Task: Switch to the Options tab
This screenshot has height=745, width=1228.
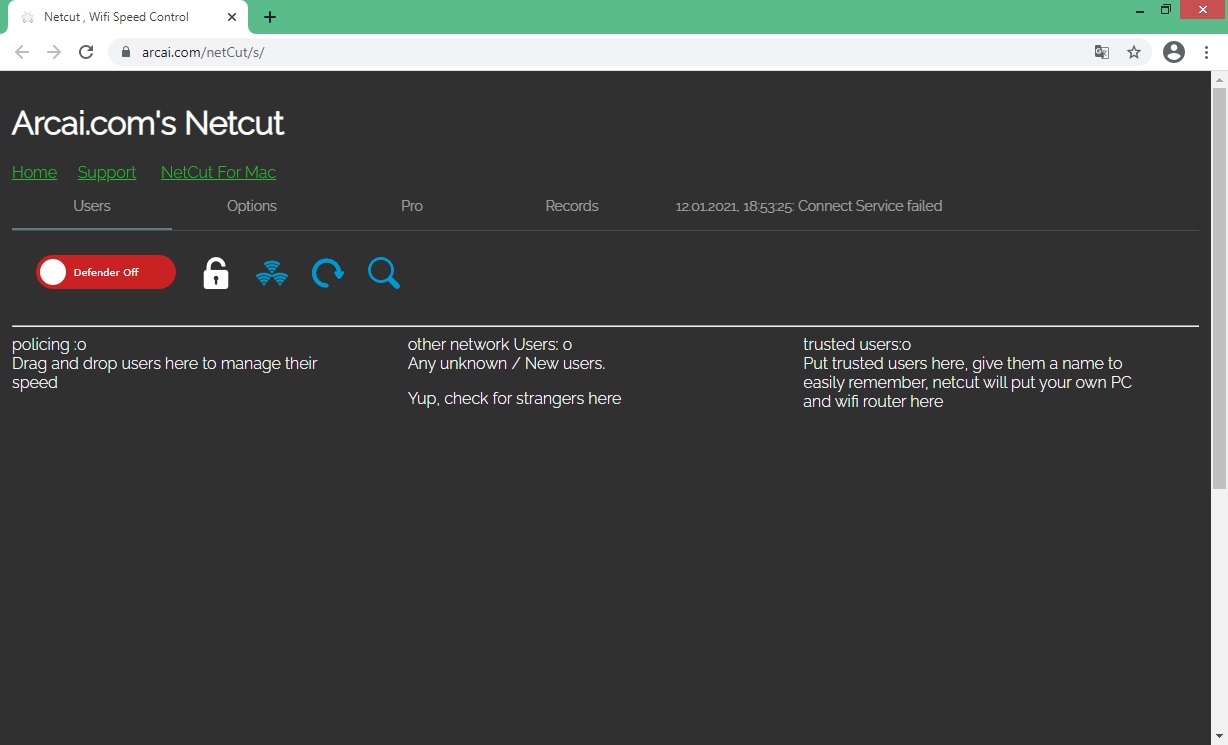Action: 252,206
